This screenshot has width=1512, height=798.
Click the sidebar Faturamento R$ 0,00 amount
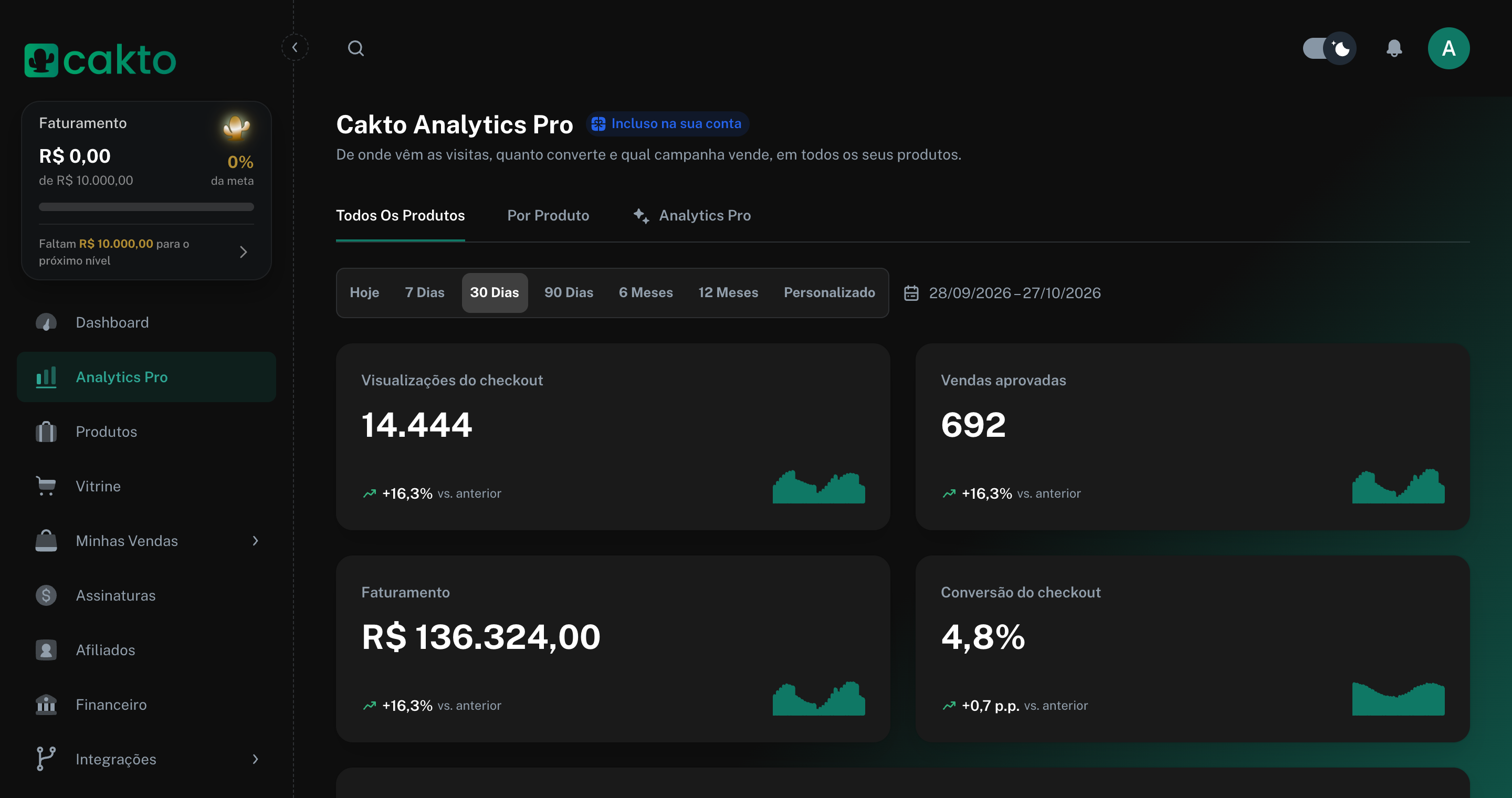(75, 156)
